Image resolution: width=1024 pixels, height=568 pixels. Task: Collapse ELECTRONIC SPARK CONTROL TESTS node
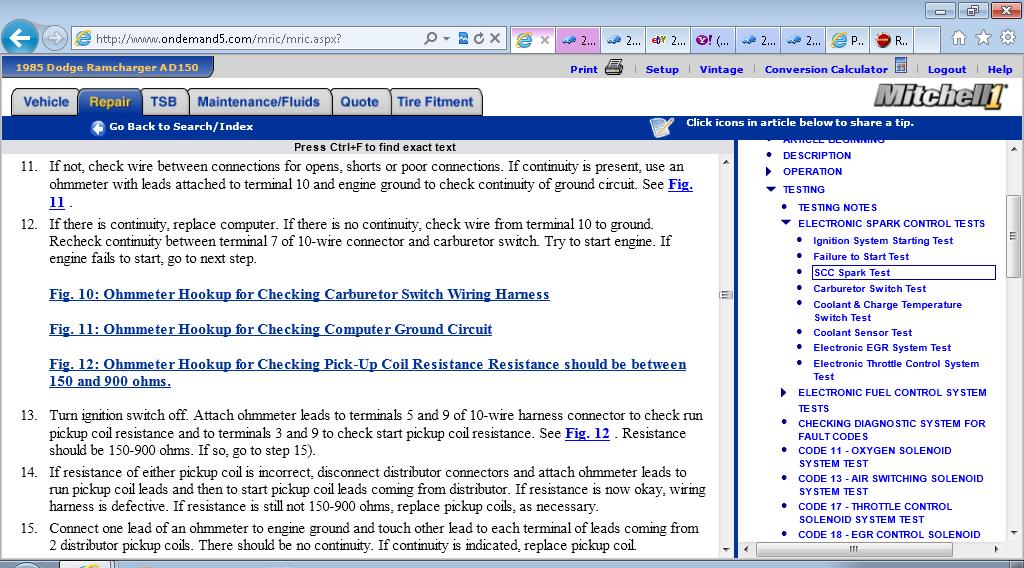(x=785, y=224)
